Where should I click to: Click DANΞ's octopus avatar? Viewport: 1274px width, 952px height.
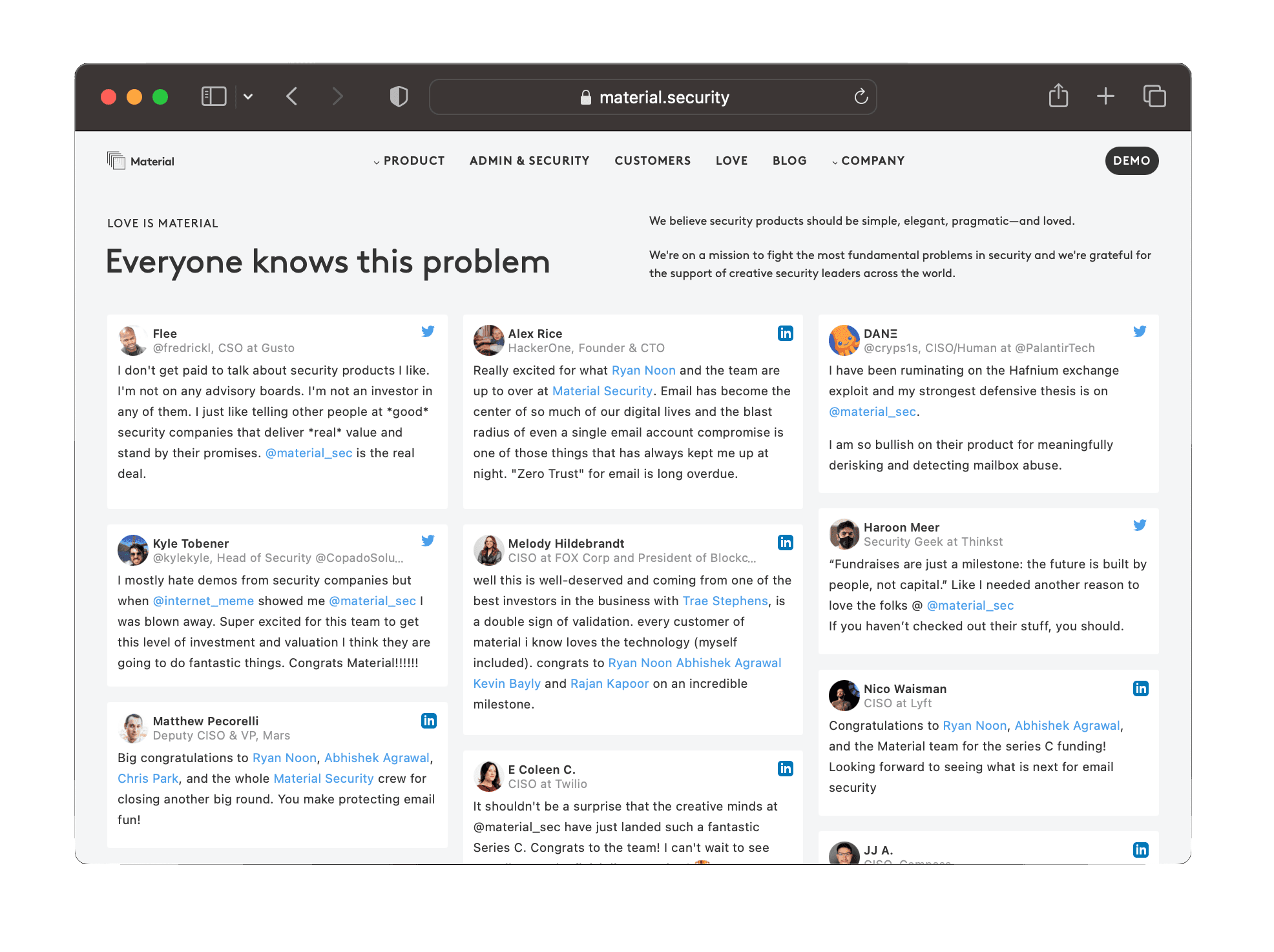point(844,340)
